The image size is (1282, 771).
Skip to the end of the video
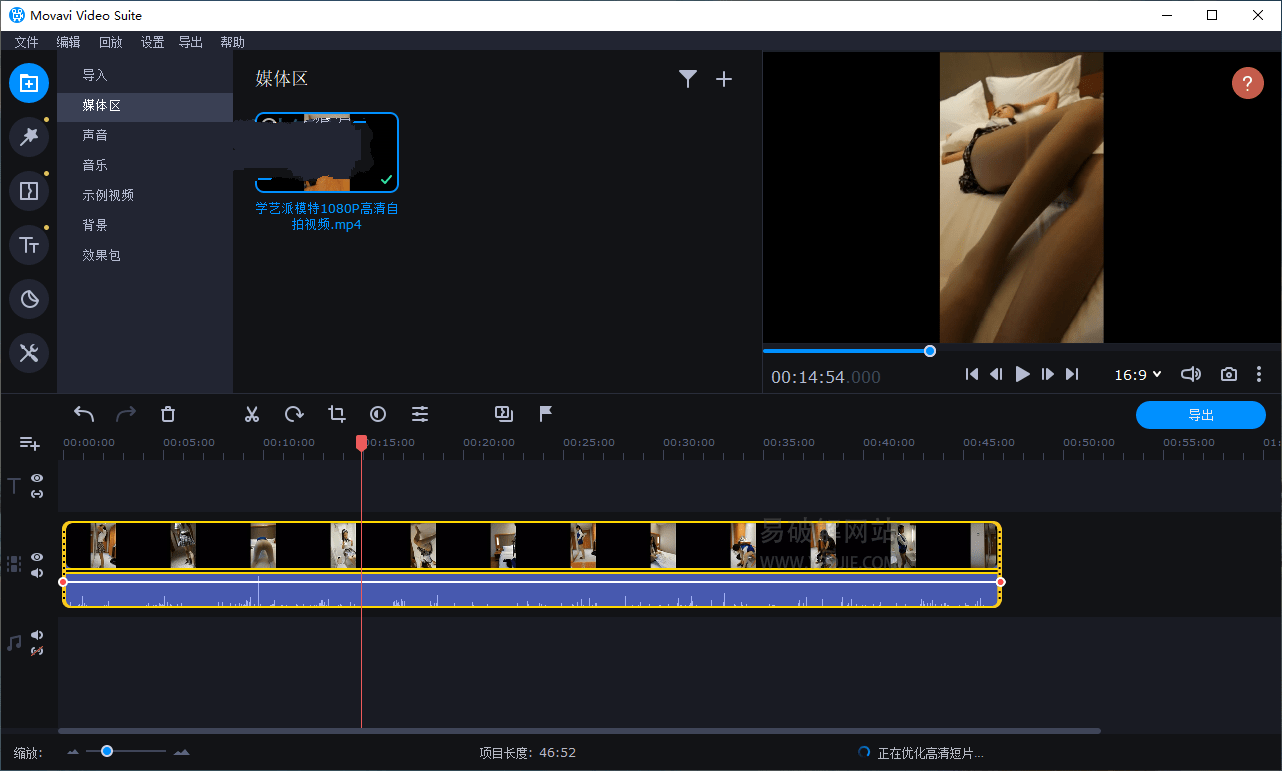pos(1072,374)
